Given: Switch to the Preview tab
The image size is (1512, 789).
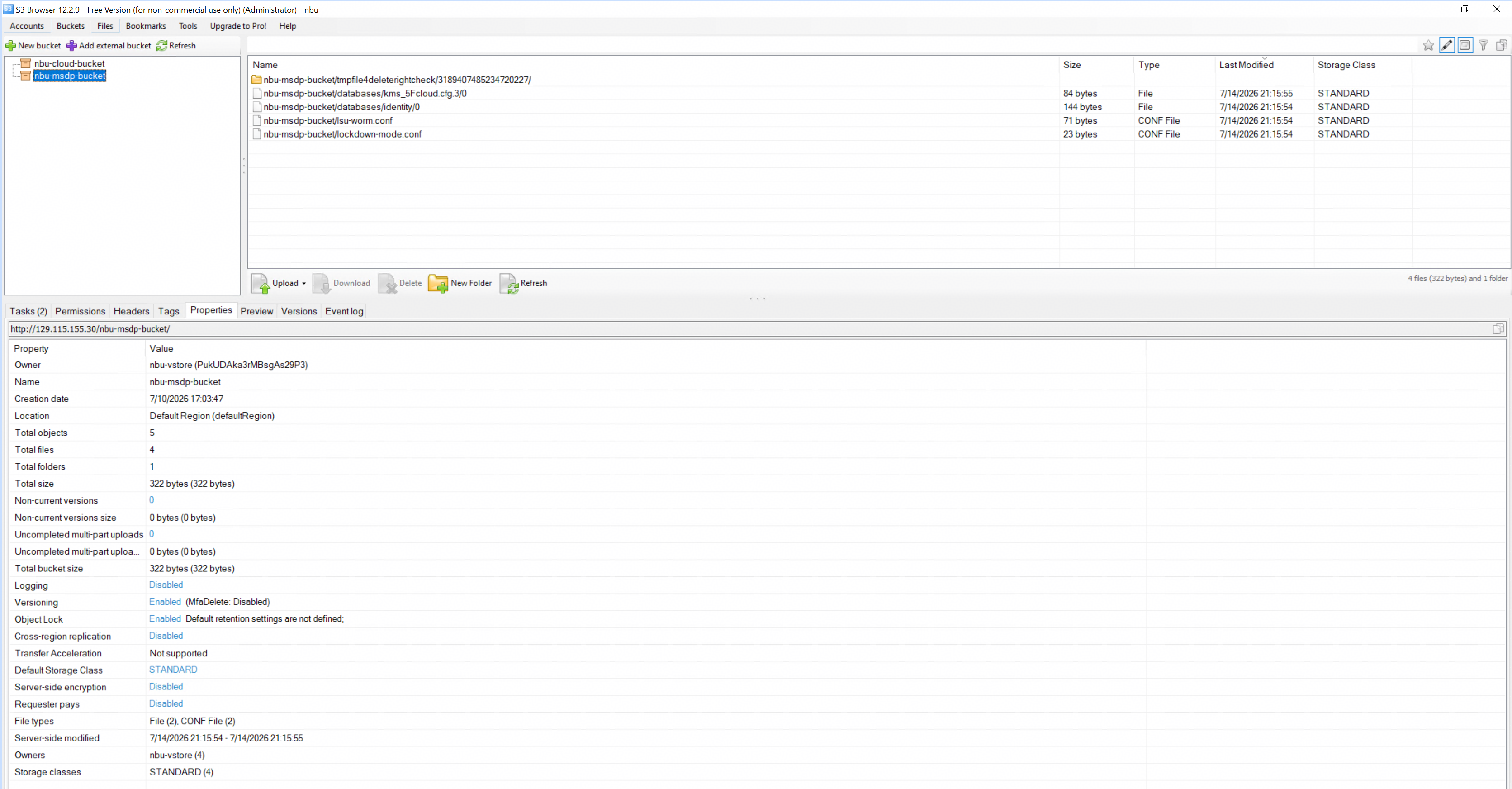Looking at the screenshot, I should point(257,311).
